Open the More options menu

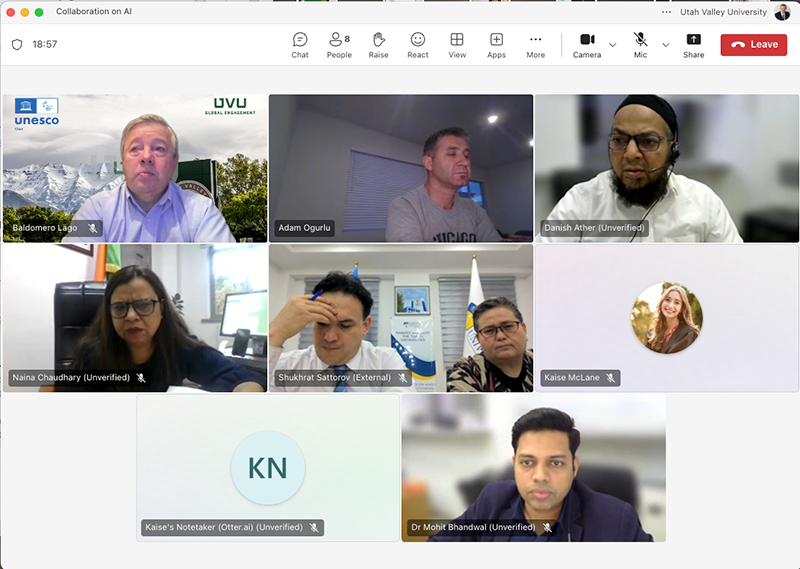(x=536, y=44)
